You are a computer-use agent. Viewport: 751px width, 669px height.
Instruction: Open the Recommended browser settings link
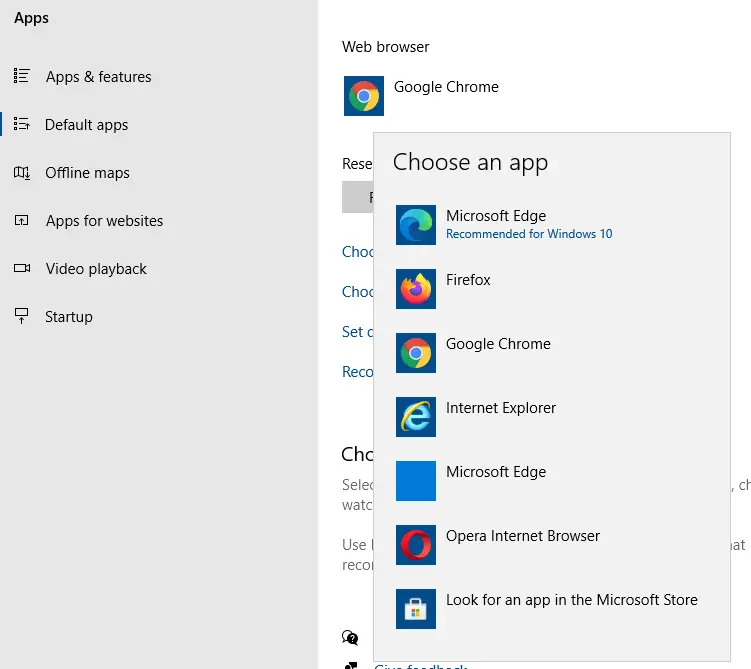point(358,372)
